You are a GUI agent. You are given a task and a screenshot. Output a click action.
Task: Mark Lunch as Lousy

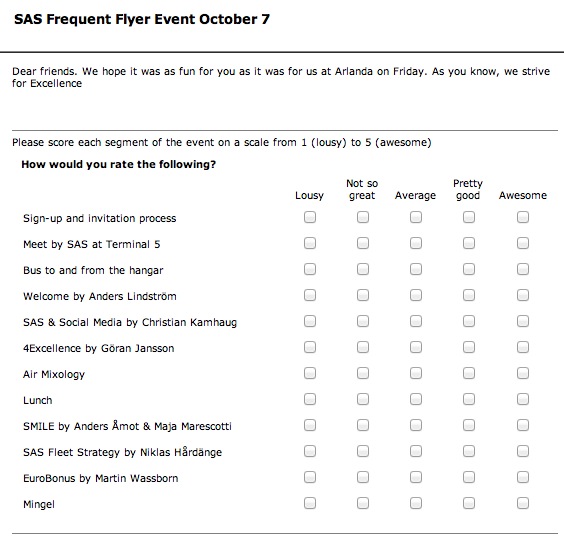(x=310, y=399)
